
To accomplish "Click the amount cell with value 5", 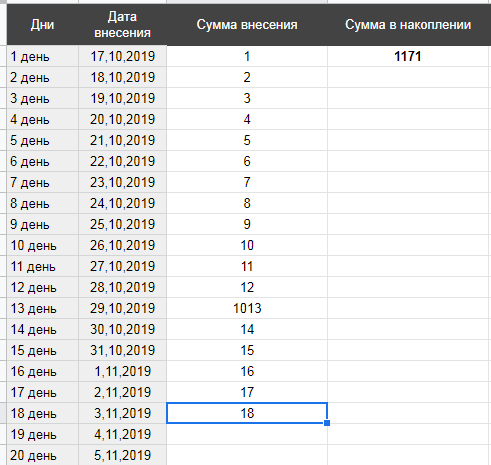I will [x=247, y=140].
